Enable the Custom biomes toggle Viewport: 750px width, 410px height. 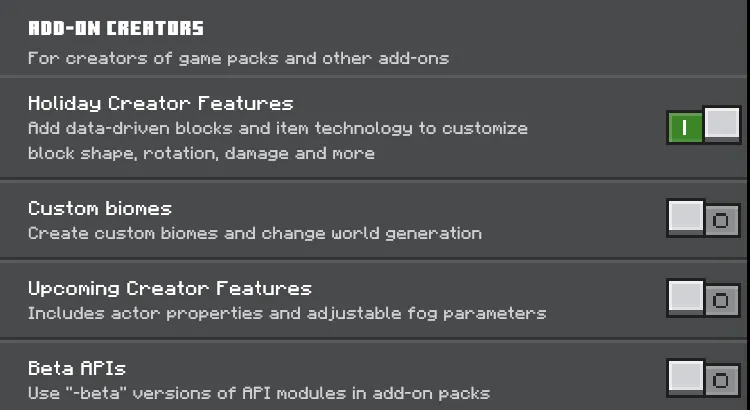coord(704,219)
